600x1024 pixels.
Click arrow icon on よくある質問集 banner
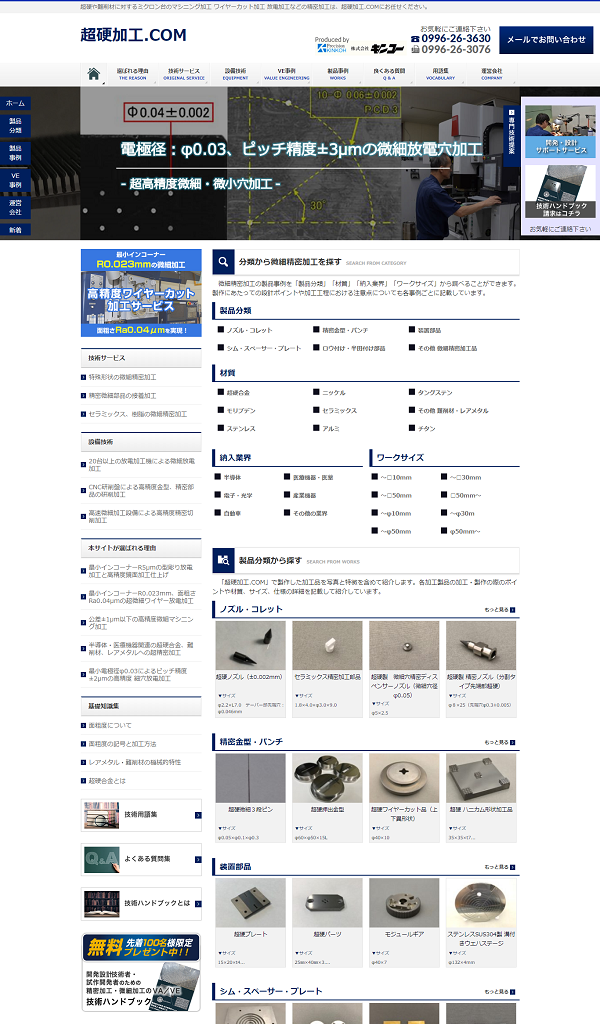click(198, 859)
